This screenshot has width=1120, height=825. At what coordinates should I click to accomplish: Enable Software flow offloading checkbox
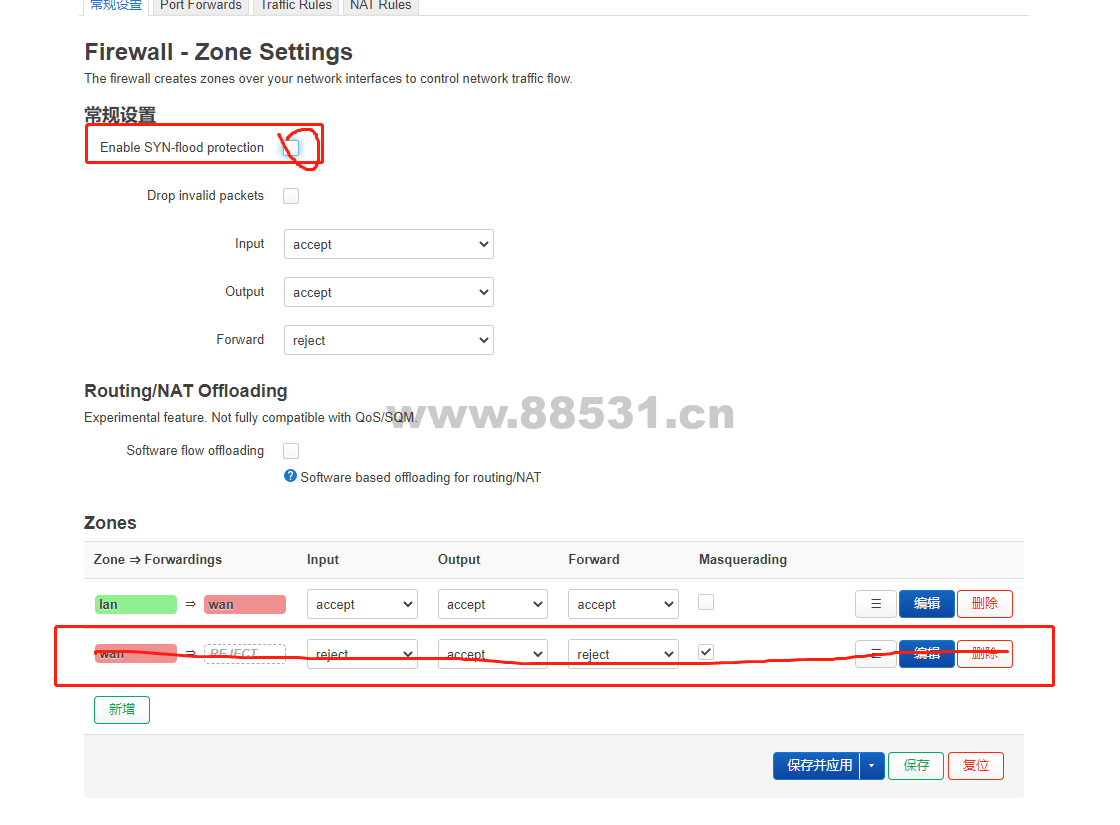[x=291, y=451]
